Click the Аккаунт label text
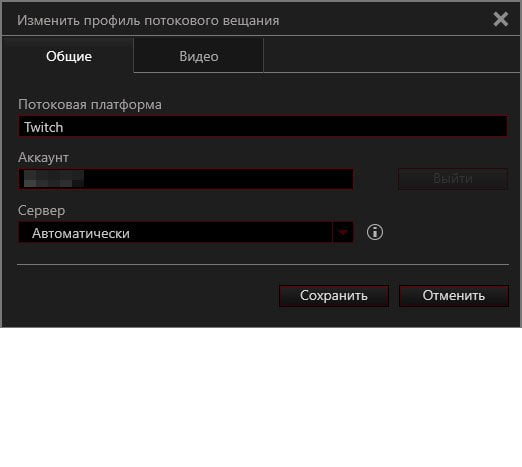 point(43,157)
